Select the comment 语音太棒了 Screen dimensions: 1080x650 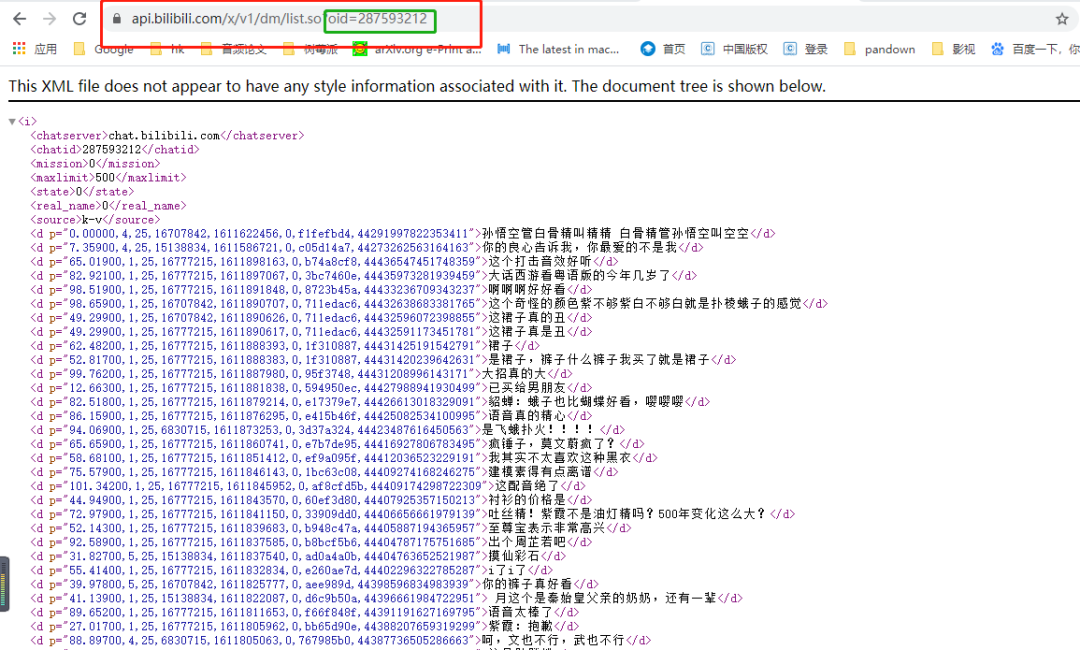(x=520, y=612)
